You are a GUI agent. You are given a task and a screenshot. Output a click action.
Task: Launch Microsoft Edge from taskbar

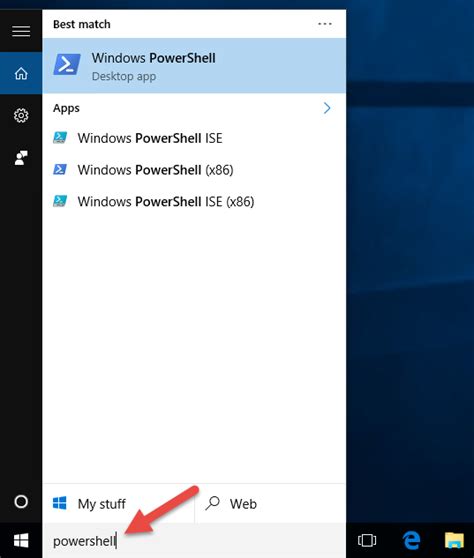tap(411, 540)
